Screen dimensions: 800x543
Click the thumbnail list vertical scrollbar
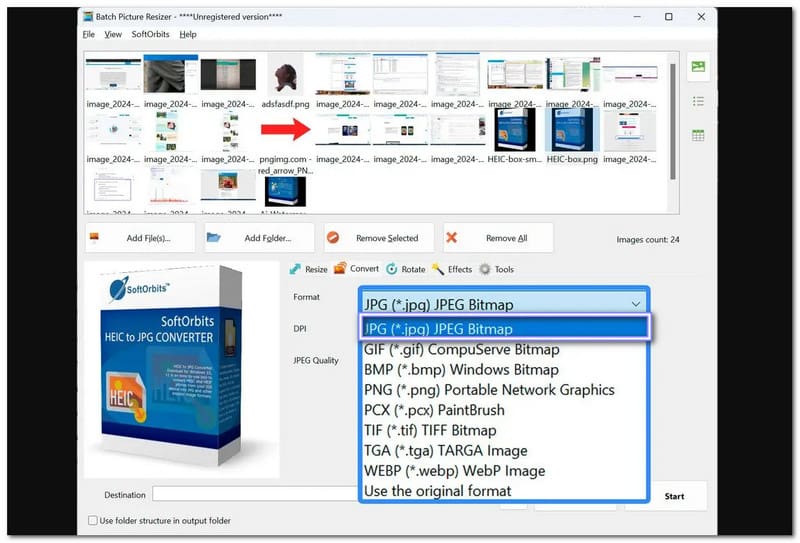pos(673,121)
